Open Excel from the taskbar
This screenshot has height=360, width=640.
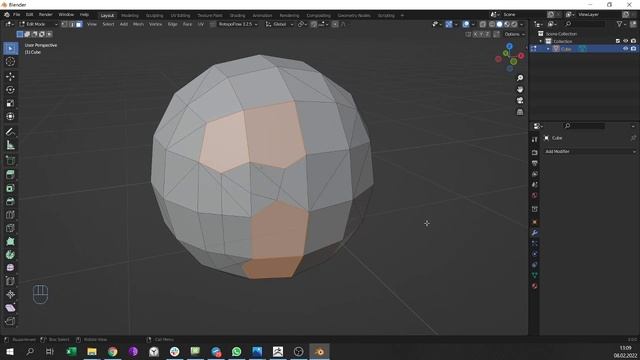(71, 351)
